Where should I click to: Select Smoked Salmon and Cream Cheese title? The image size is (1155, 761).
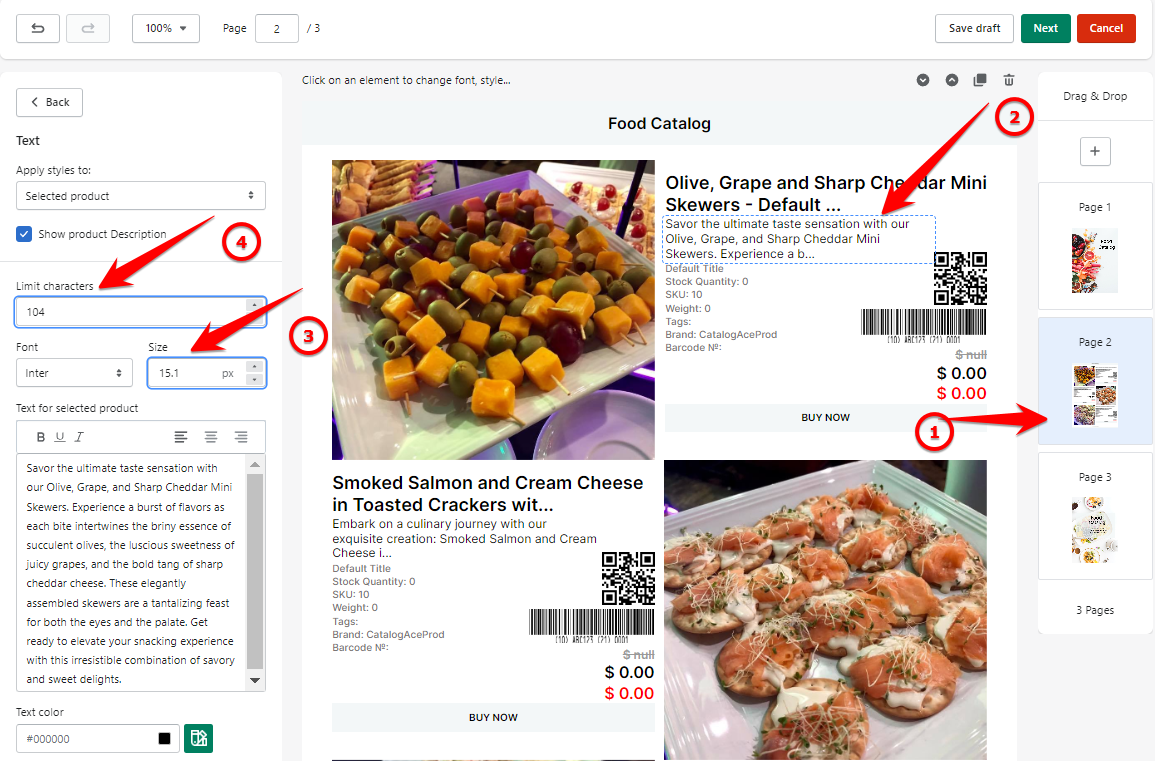click(x=488, y=494)
